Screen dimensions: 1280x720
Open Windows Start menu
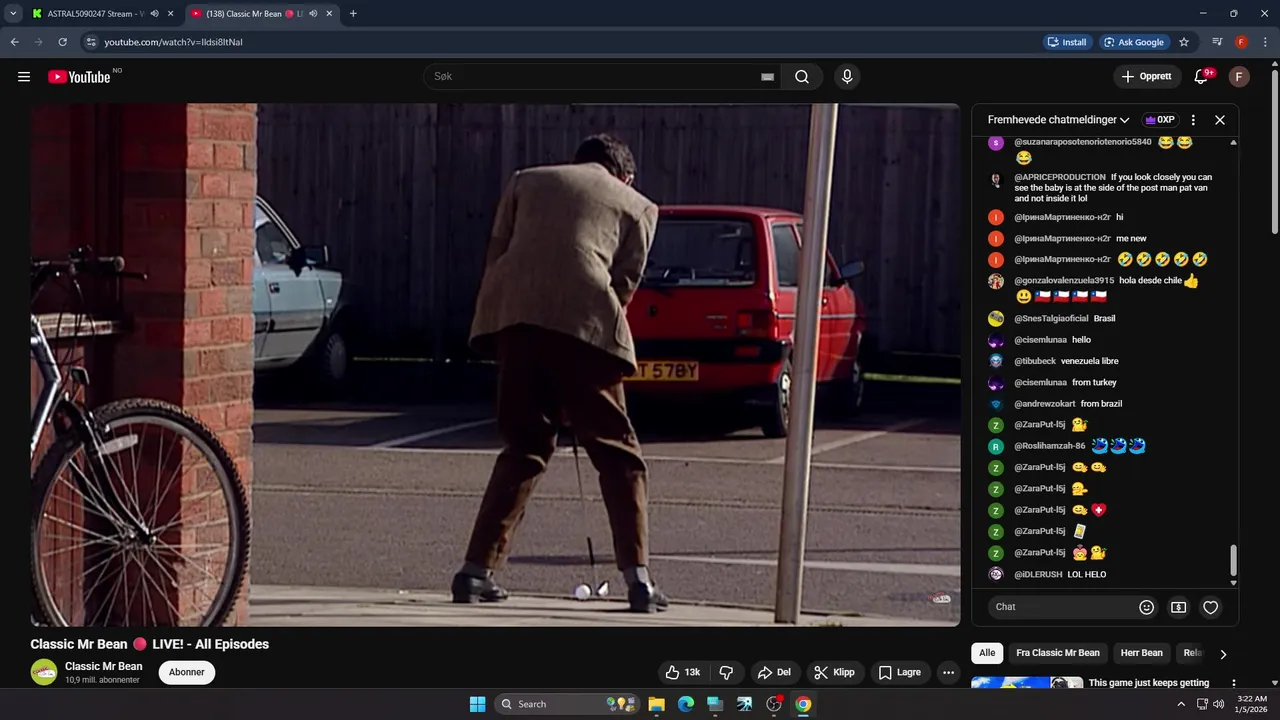pos(477,704)
